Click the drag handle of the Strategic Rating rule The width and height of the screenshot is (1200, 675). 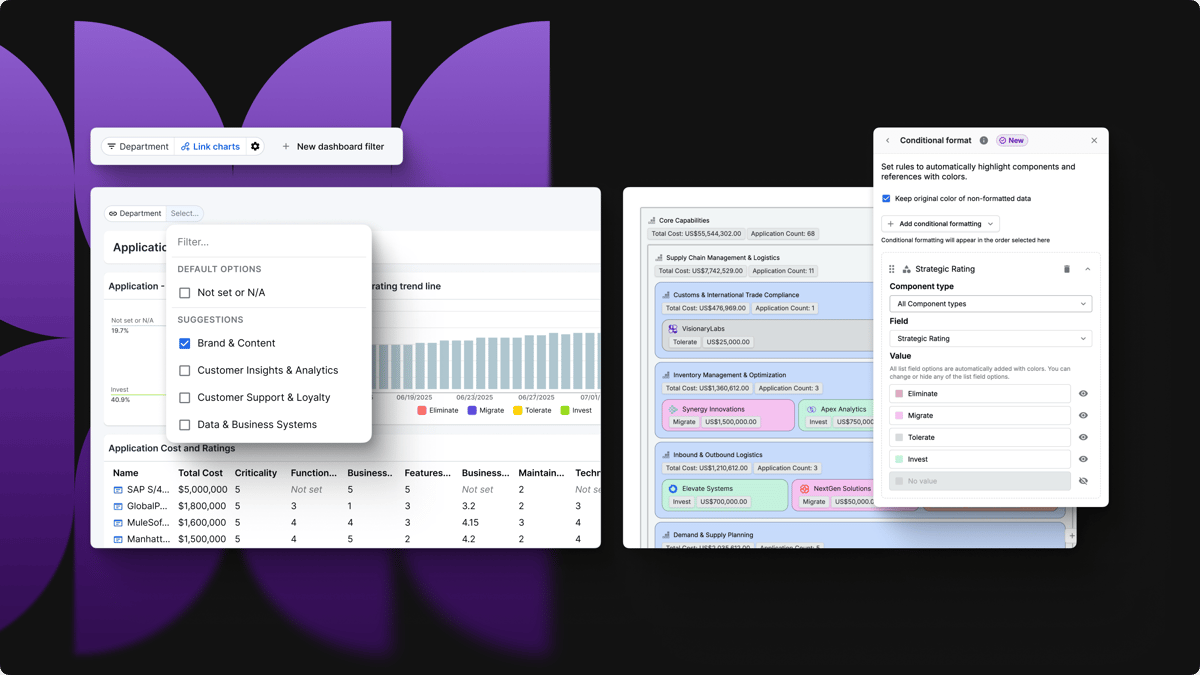click(x=891, y=268)
